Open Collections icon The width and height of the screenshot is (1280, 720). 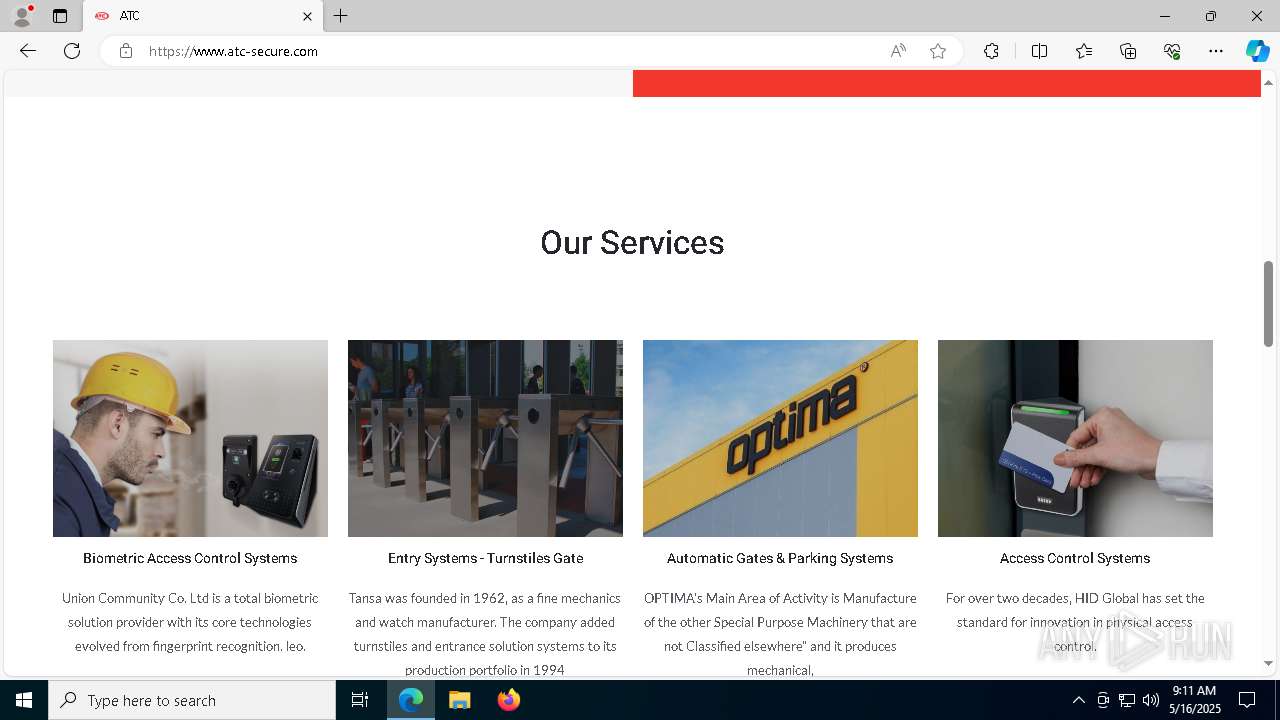point(1128,51)
